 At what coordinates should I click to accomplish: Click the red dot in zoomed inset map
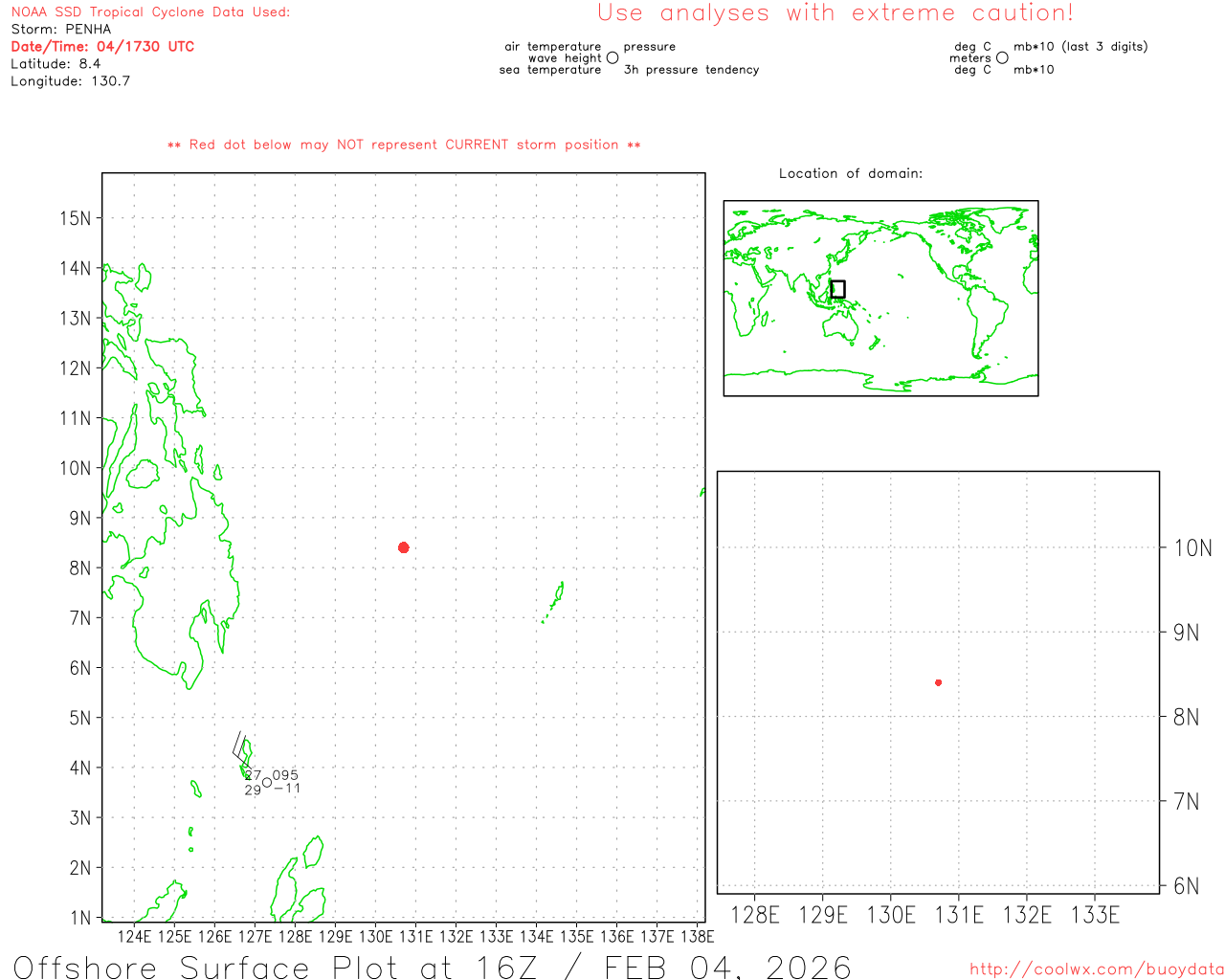pyautogui.click(x=938, y=682)
